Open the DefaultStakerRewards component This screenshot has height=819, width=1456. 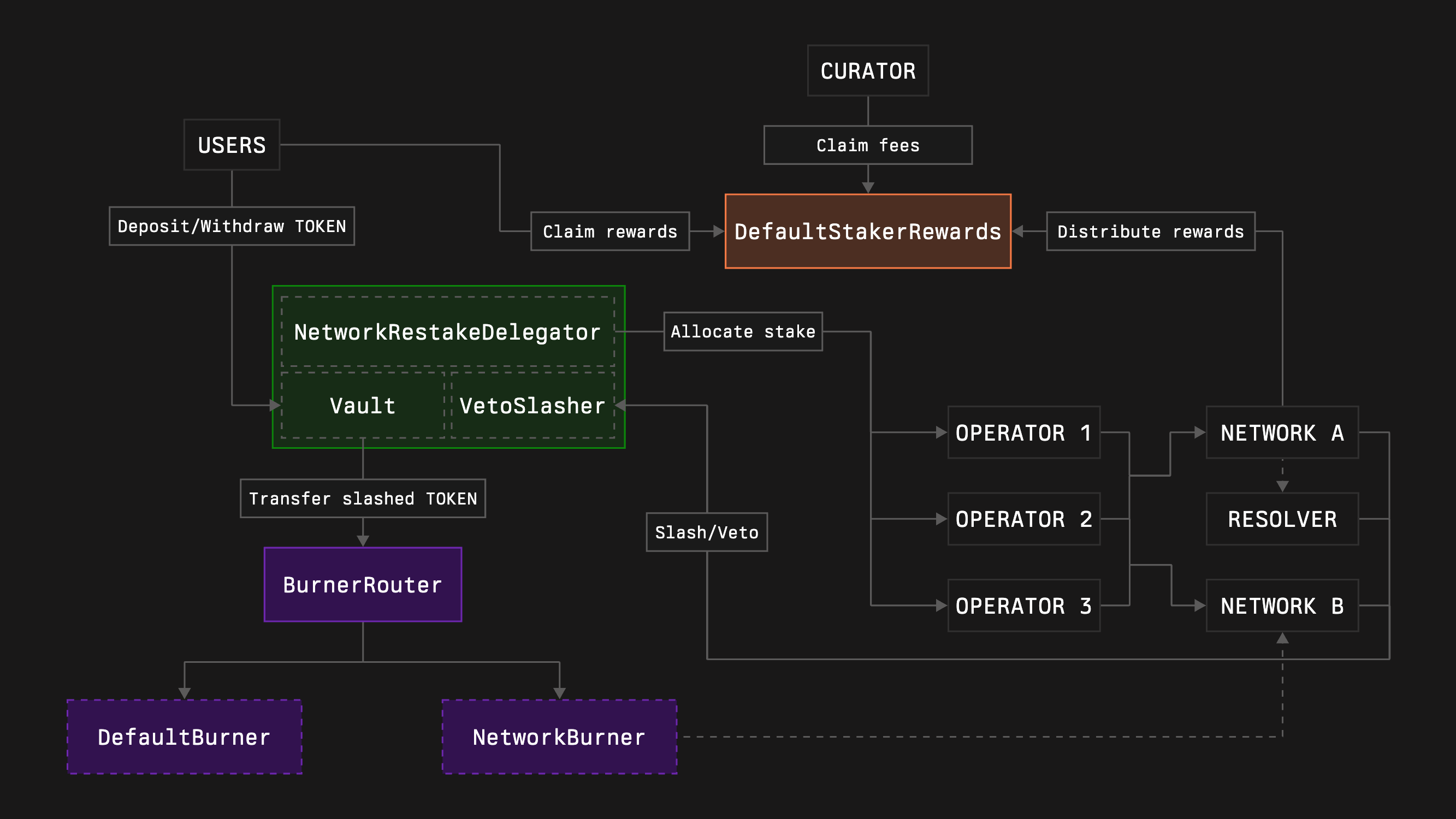click(x=868, y=231)
